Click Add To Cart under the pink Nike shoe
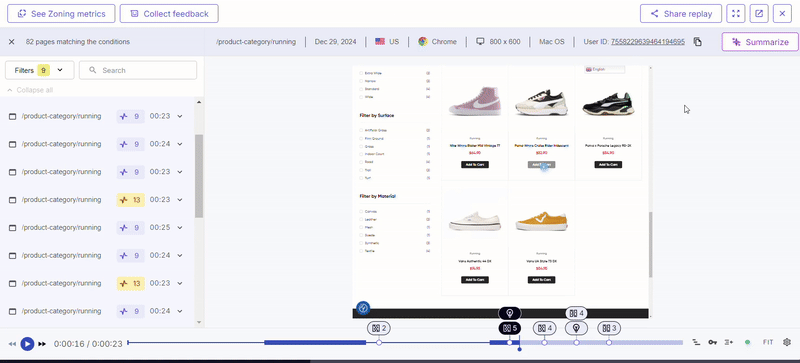The height and width of the screenshot is (363, 800). coord(474,164)
